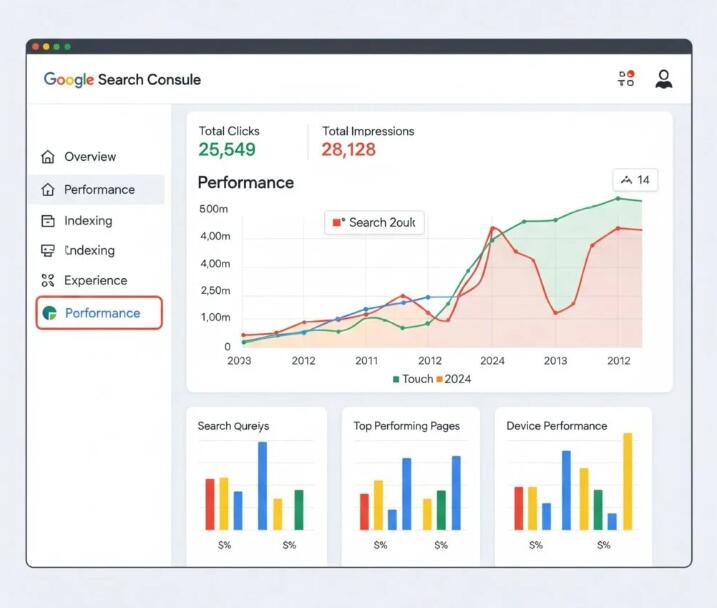Toggle the Touch legend series
717x608 pixels.
point(412,379)
